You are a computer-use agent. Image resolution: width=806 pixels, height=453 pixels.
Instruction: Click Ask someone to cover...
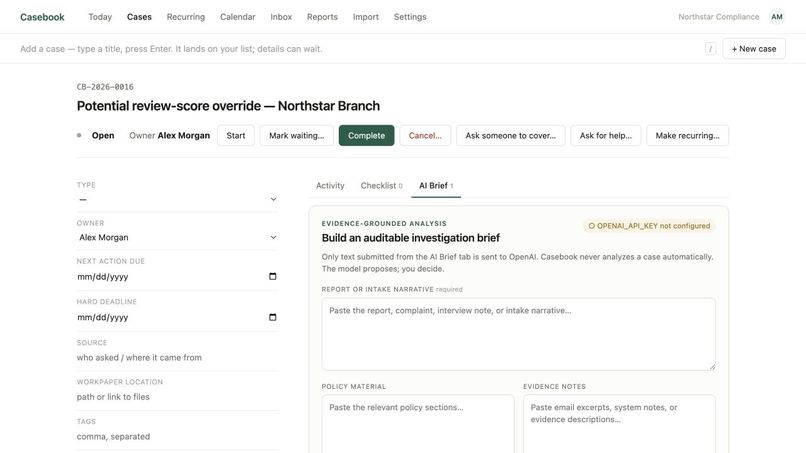point(510,136)
